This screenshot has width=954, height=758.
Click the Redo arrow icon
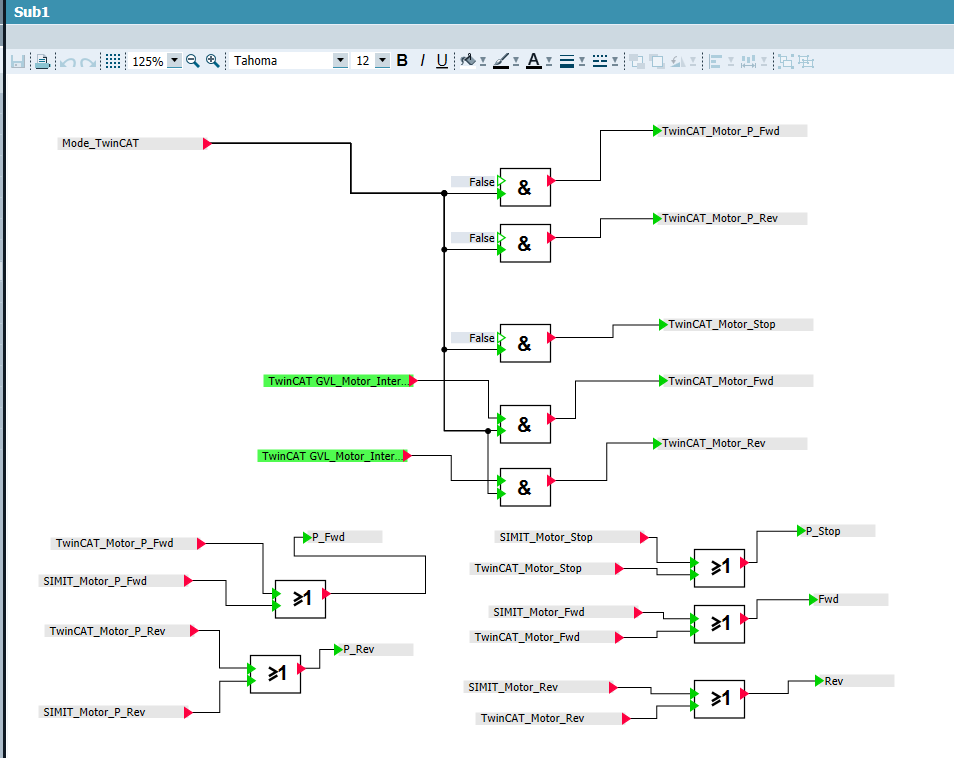[x=88, y=62]
